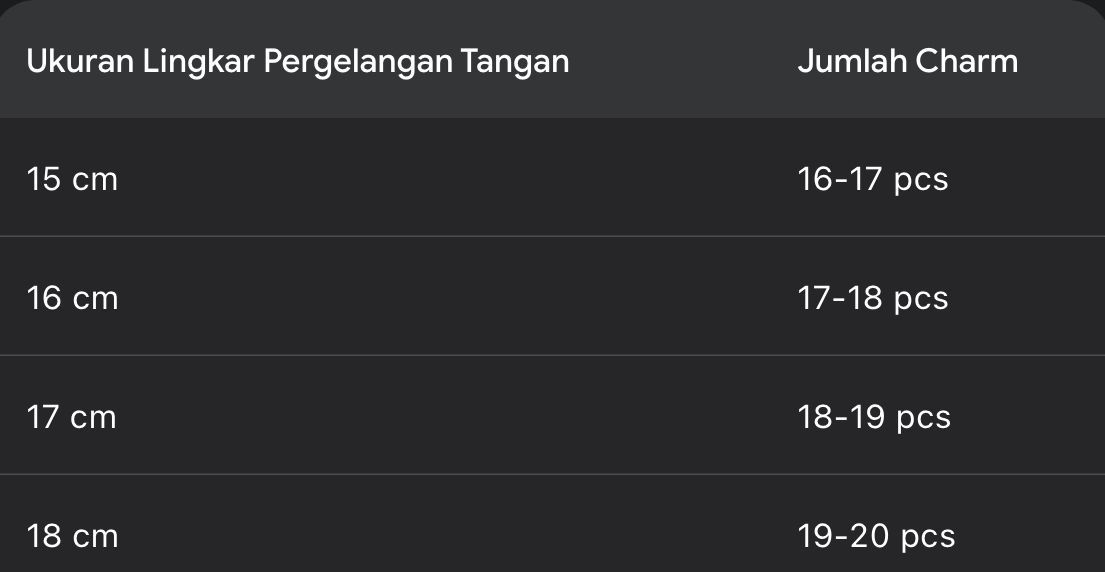Click the word "Ukuran" in the table header
The image size is (1105, 572).
(x=80, y=62)
